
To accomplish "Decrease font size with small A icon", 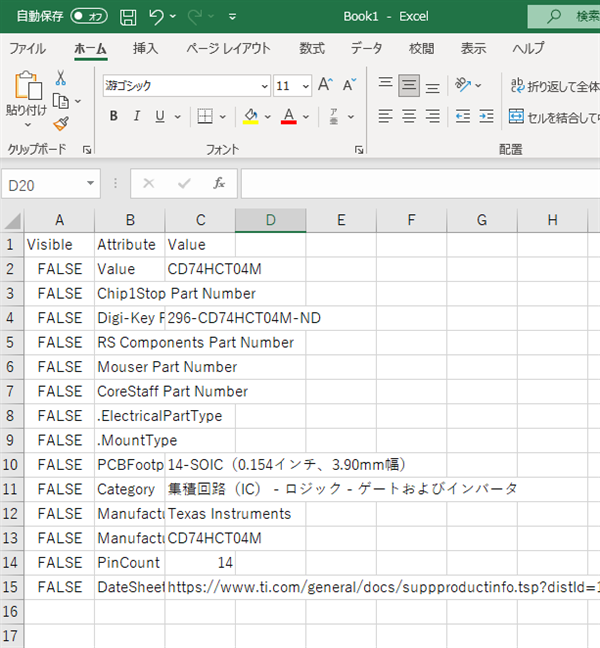I will tap(349, 85).
